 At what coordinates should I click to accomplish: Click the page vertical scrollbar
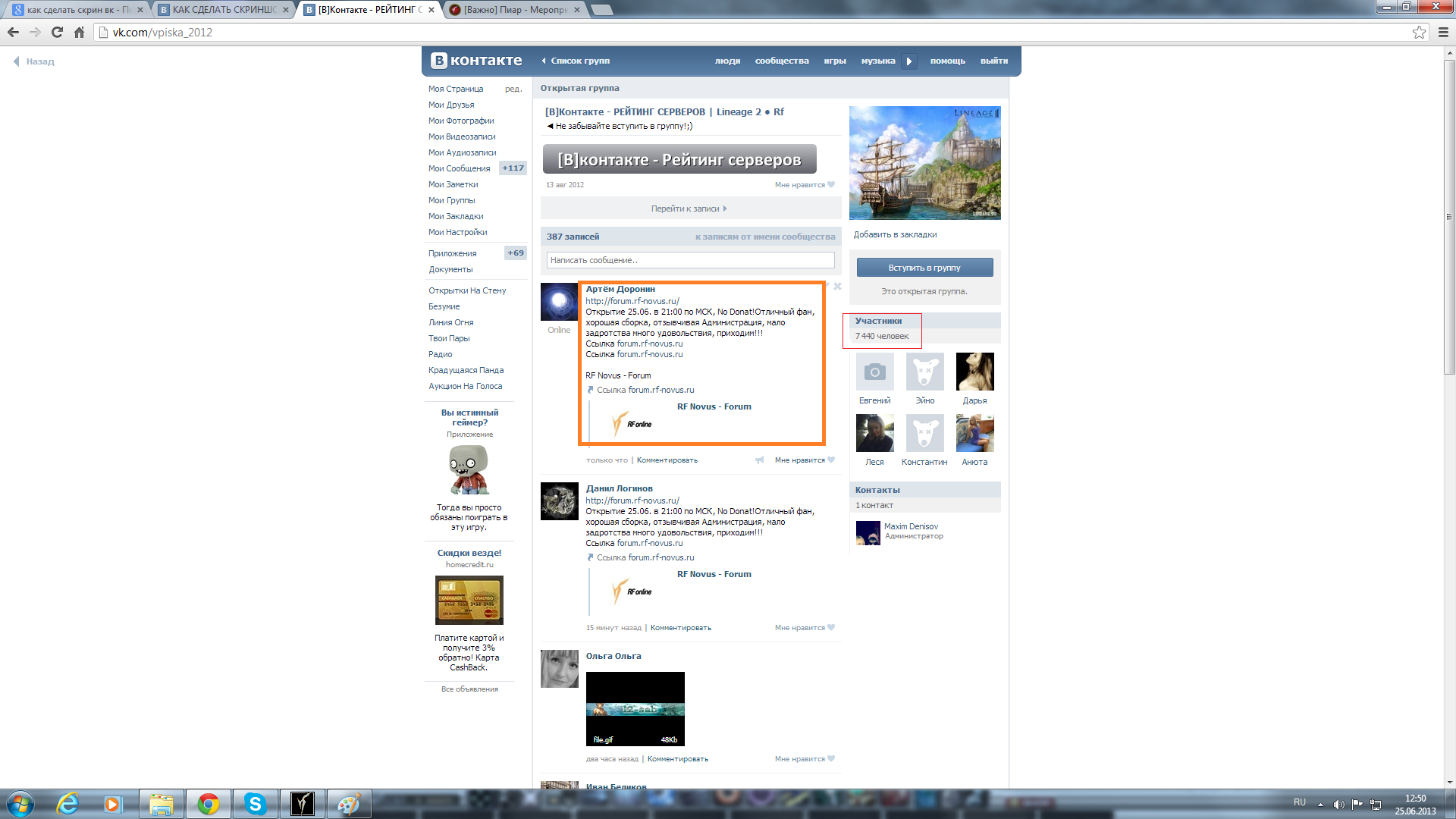click(1449, 216)
